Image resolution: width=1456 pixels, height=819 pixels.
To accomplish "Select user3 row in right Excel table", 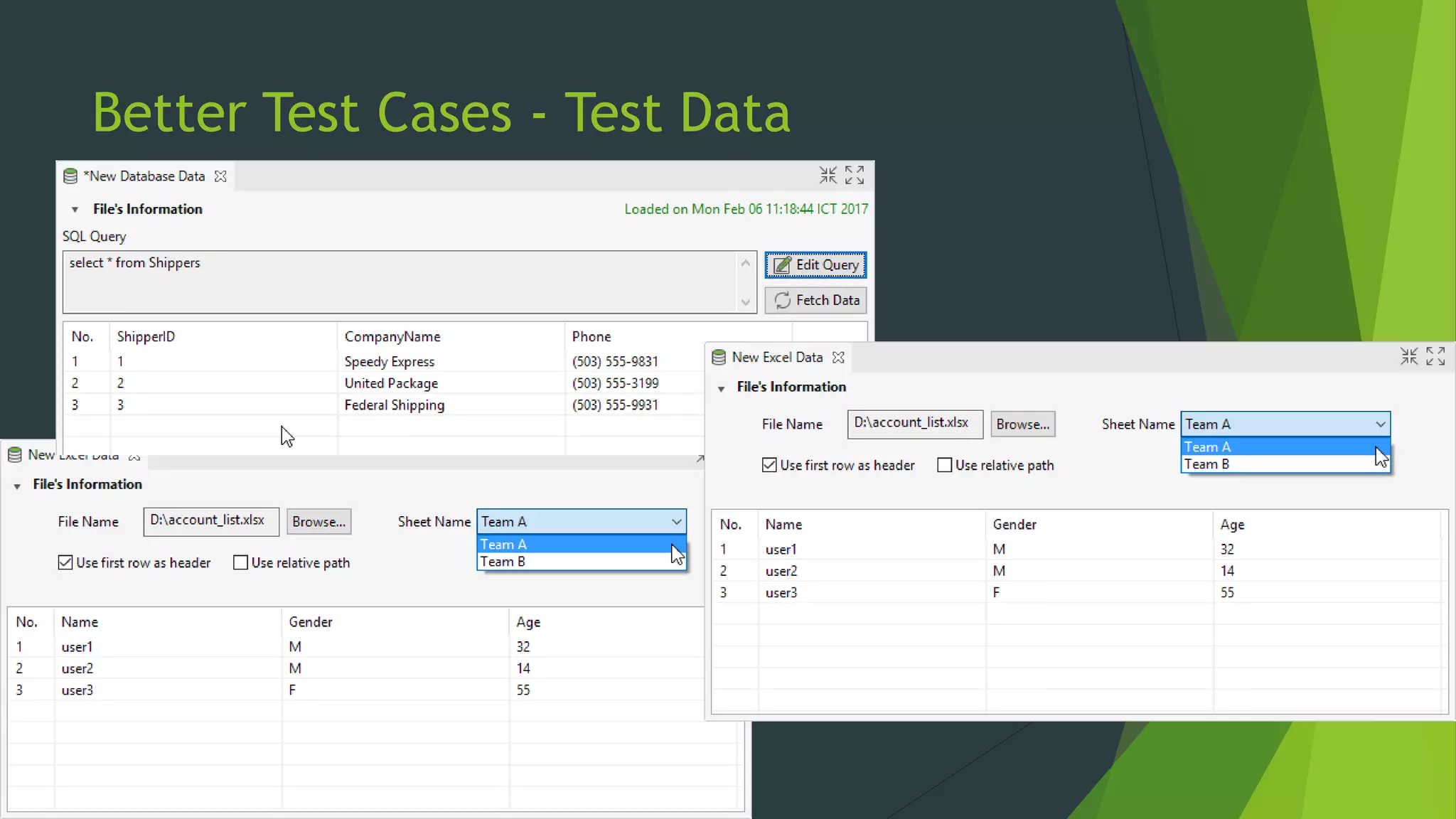I will 1079,592.
